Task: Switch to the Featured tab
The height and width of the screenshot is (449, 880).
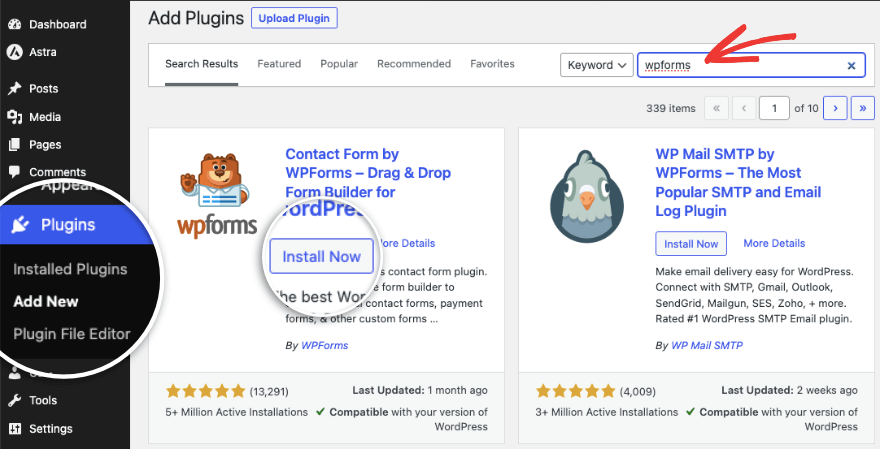Action: pyautogui.click(x=279, y=64)
